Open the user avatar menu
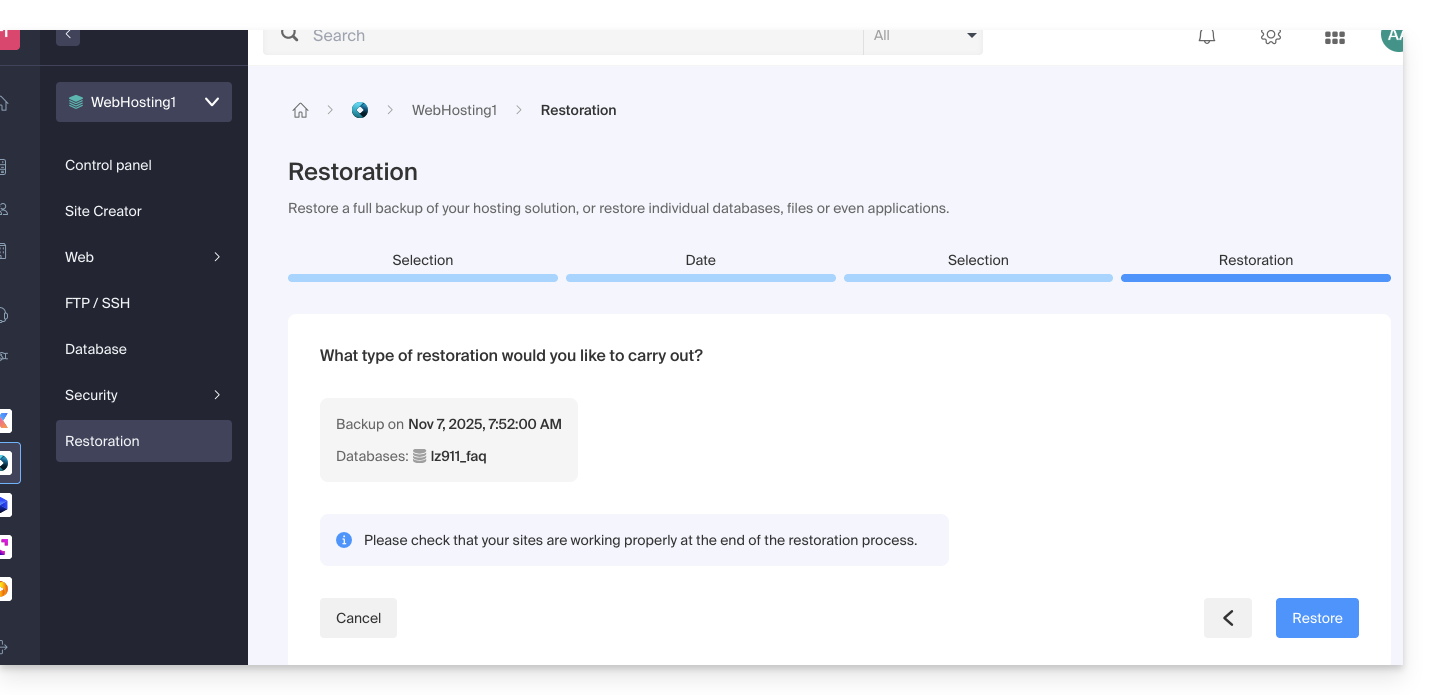 click(1392, 37)
